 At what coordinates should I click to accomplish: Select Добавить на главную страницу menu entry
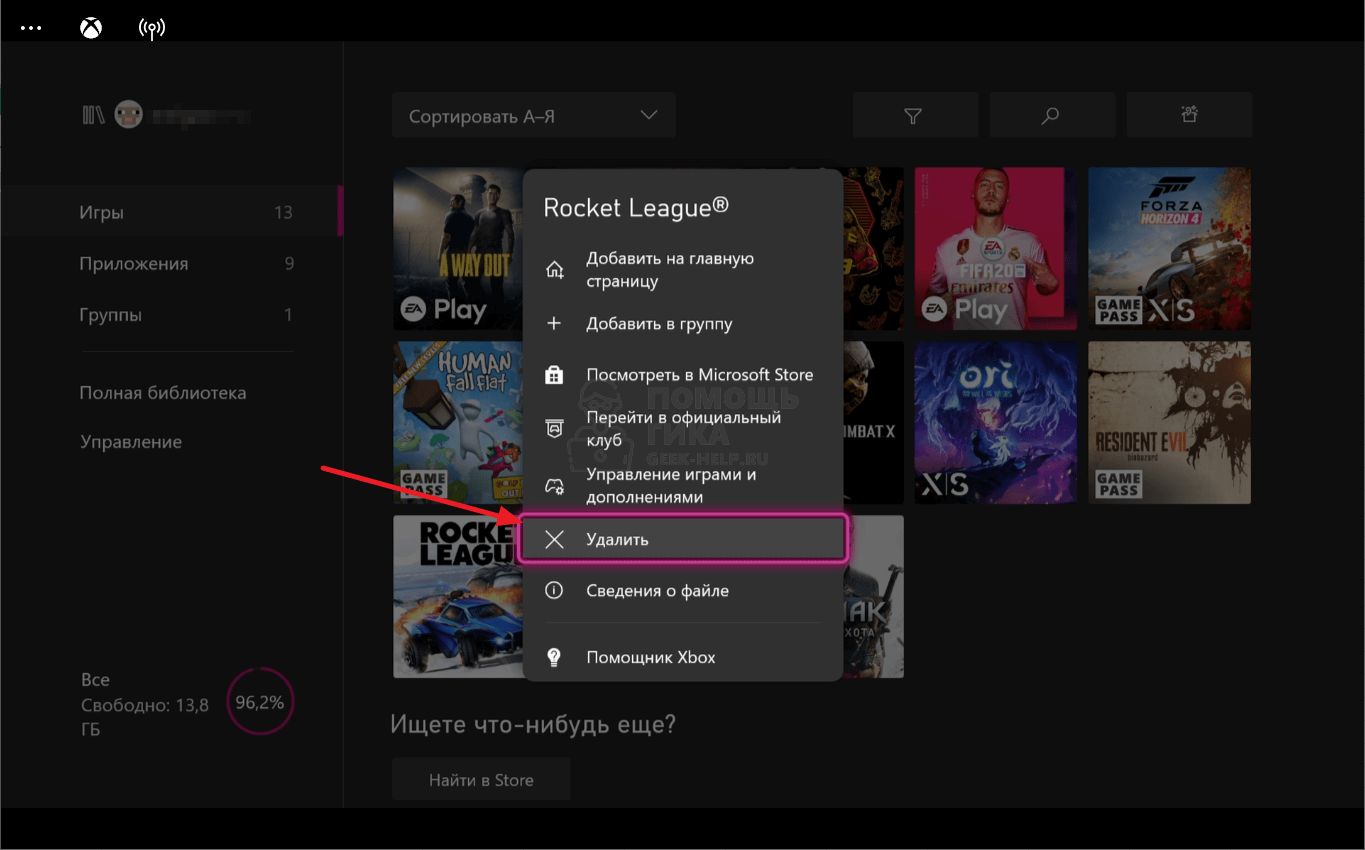pyautogui.click(x=682, y=270)
